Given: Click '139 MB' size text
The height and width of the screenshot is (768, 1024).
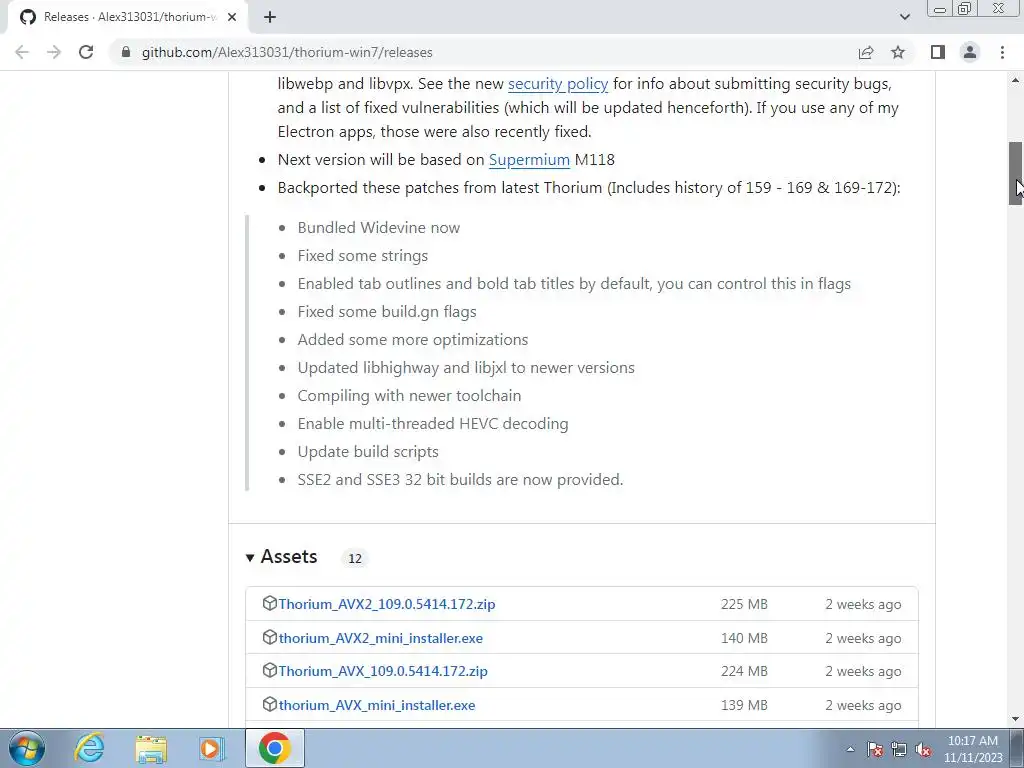Looking at the screenshot, I should (744, 705).
